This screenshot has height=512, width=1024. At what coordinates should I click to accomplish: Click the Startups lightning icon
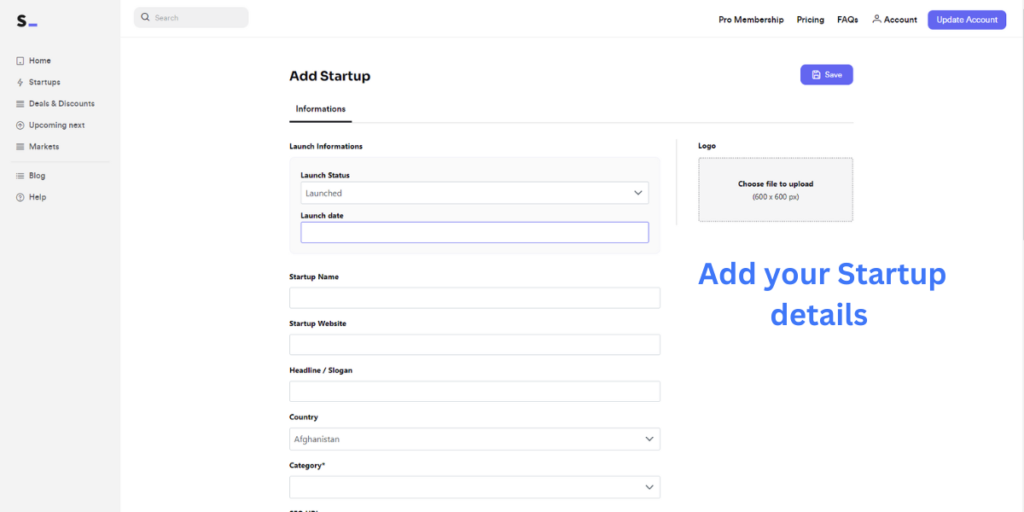[20, 82]
